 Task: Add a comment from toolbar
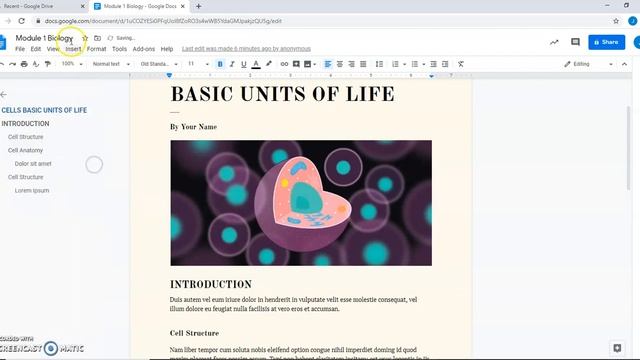point(296,64)
